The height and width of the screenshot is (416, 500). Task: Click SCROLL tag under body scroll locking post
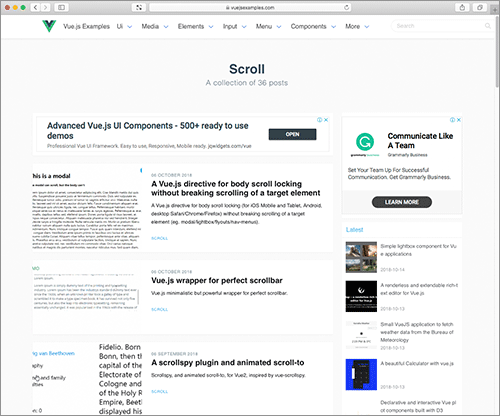pyautogui.click(x=159, y=238)
